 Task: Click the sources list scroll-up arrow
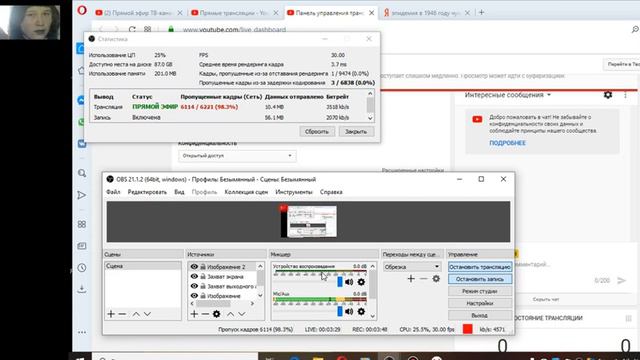pos(260,266)
